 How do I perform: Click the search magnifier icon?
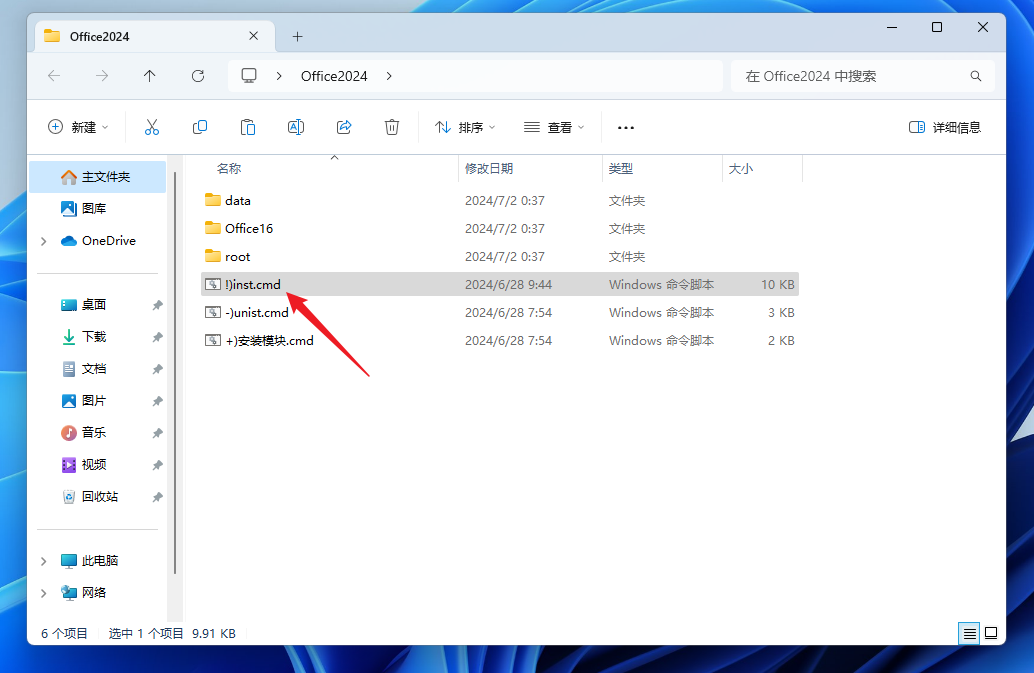976,76
